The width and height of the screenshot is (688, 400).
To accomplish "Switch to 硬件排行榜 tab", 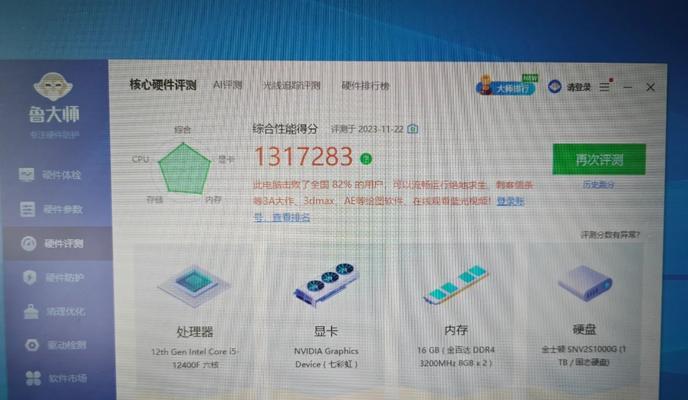I will 366,86.
